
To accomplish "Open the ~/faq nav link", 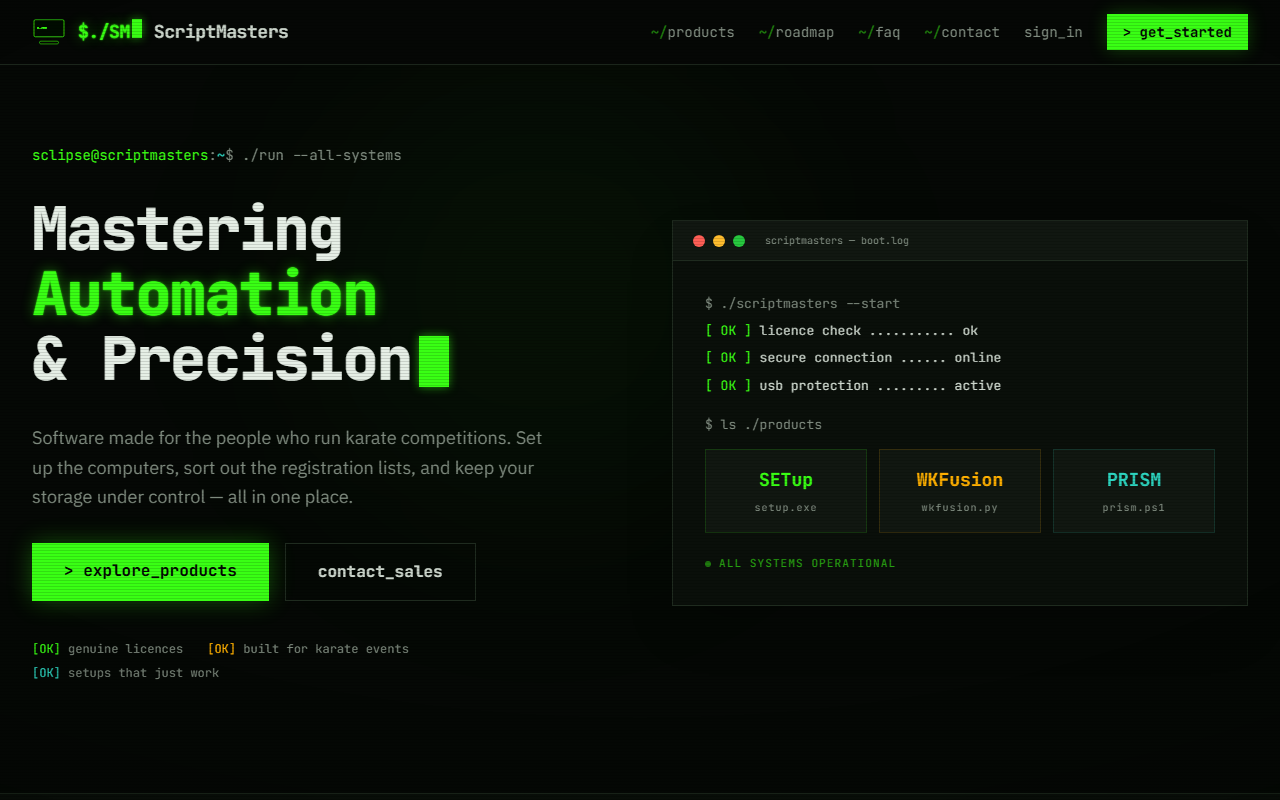I will pyautogui.click(x=879, y=32).
